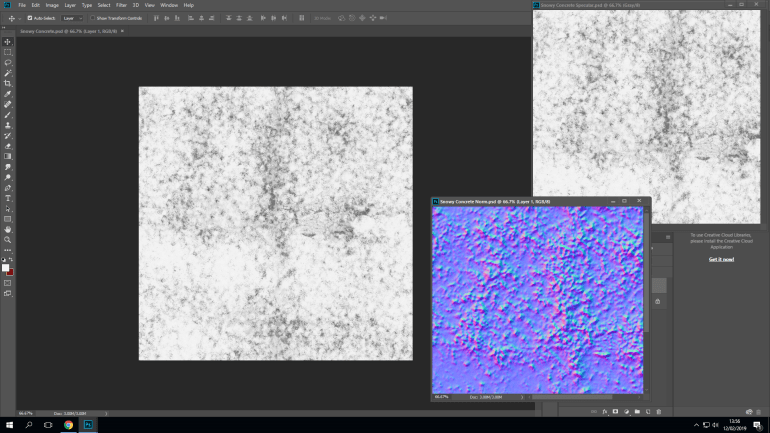770x433 pixels.
Task: Change the screen mode button
Action: click(7, 294)
